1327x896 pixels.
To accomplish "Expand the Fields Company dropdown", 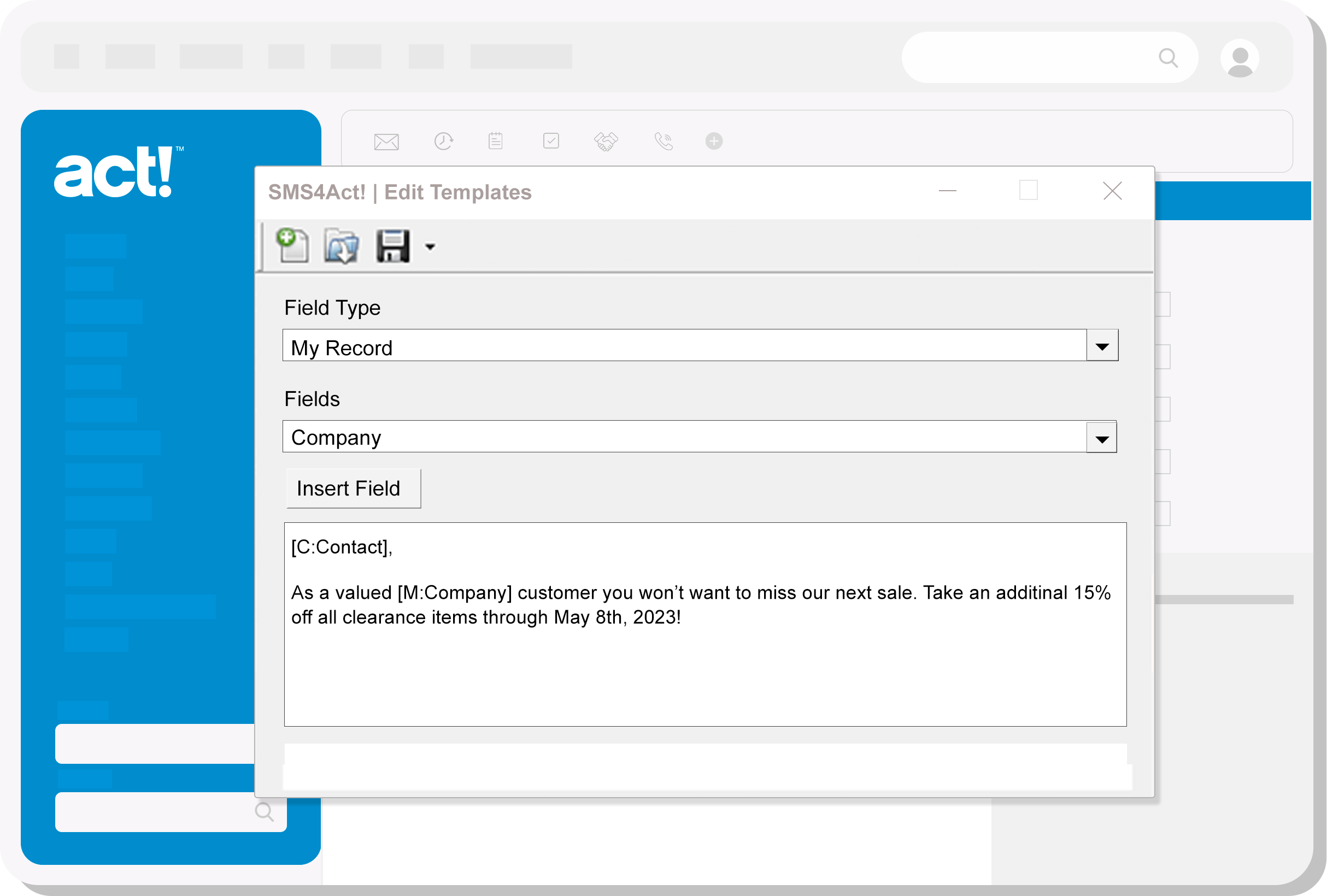I will [x=1101, y=438].
